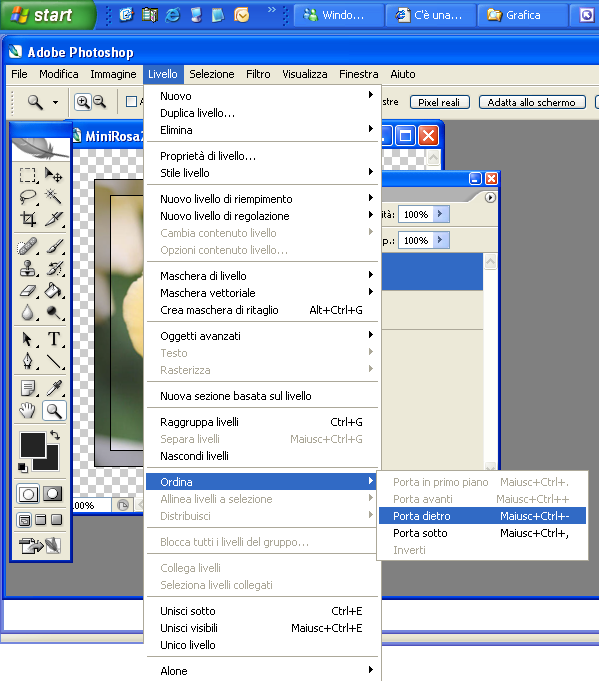Select the Dodge tool
Viewport: 599px width, 681px height.
pos(54,312)
